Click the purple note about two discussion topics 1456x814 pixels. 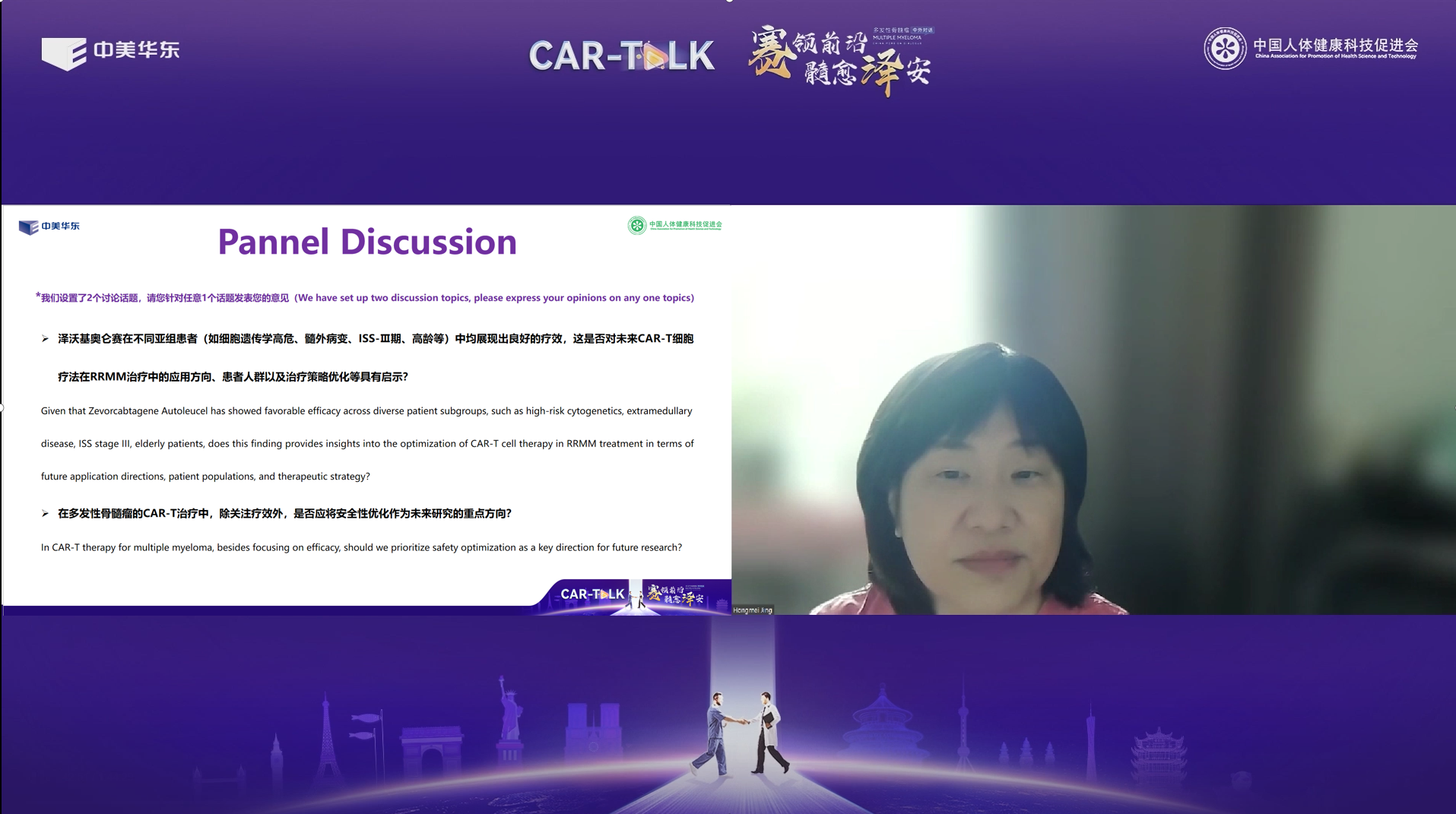click(366, 298)
